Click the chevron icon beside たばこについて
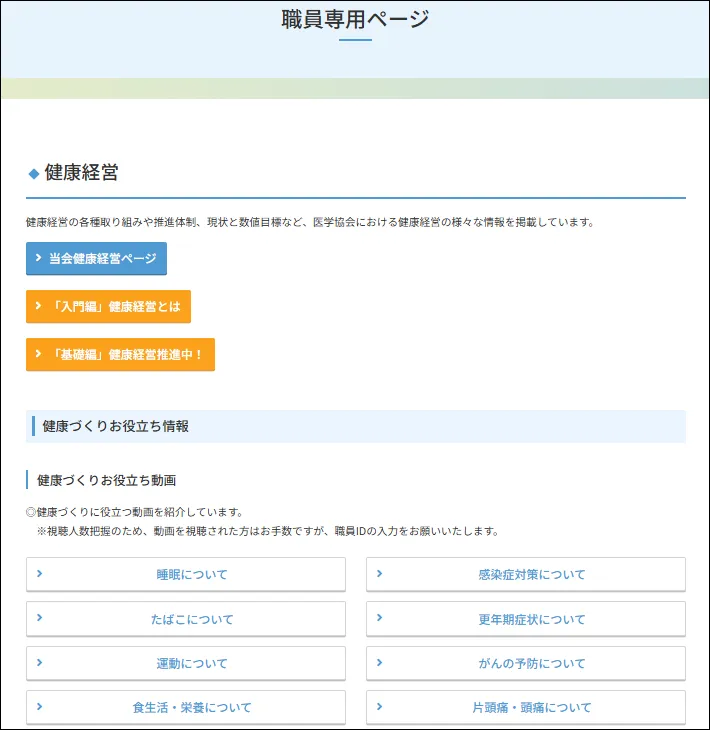710x730 pixels. pos(40,618)
